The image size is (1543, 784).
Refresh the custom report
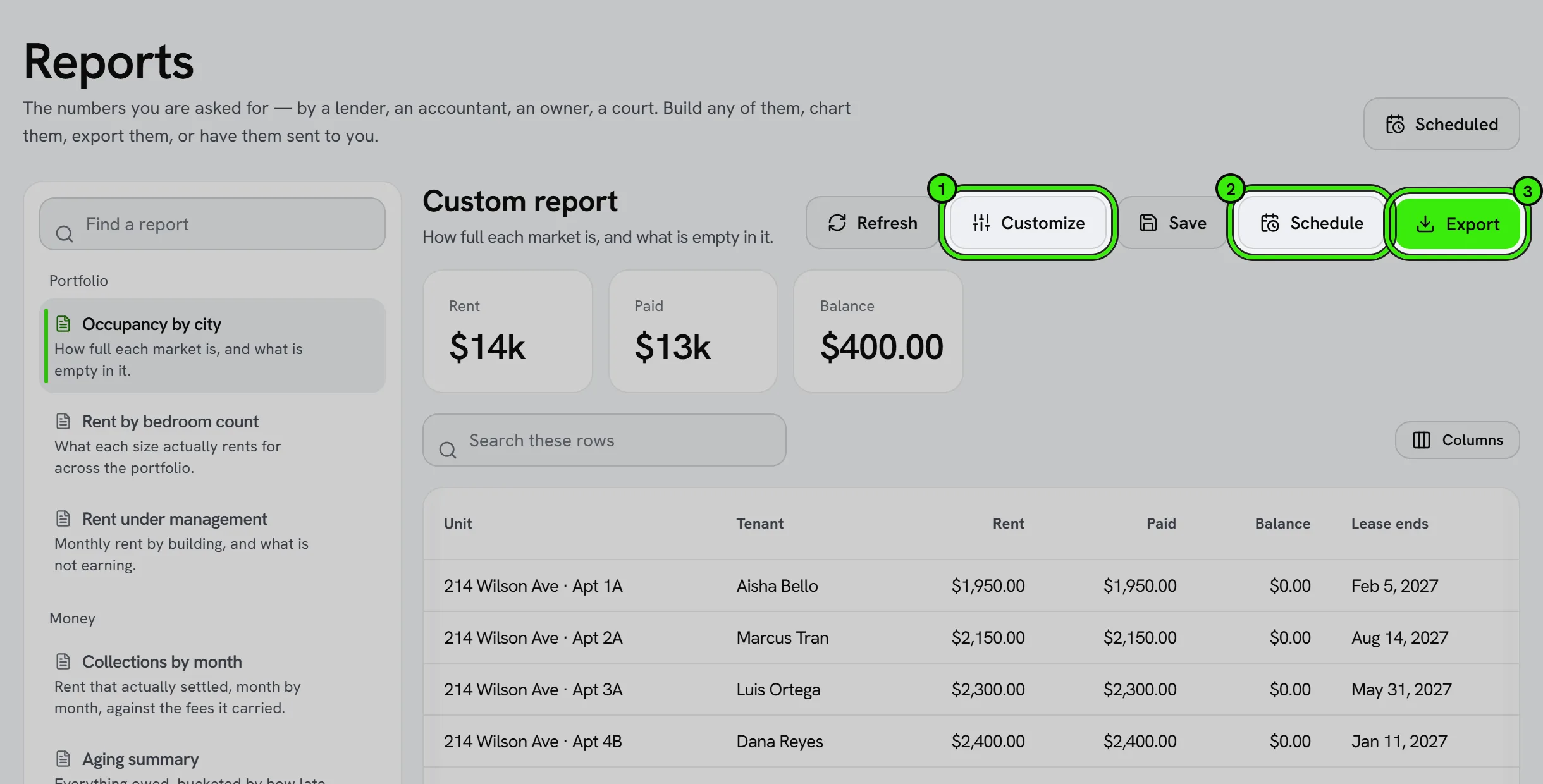(873, 223)
